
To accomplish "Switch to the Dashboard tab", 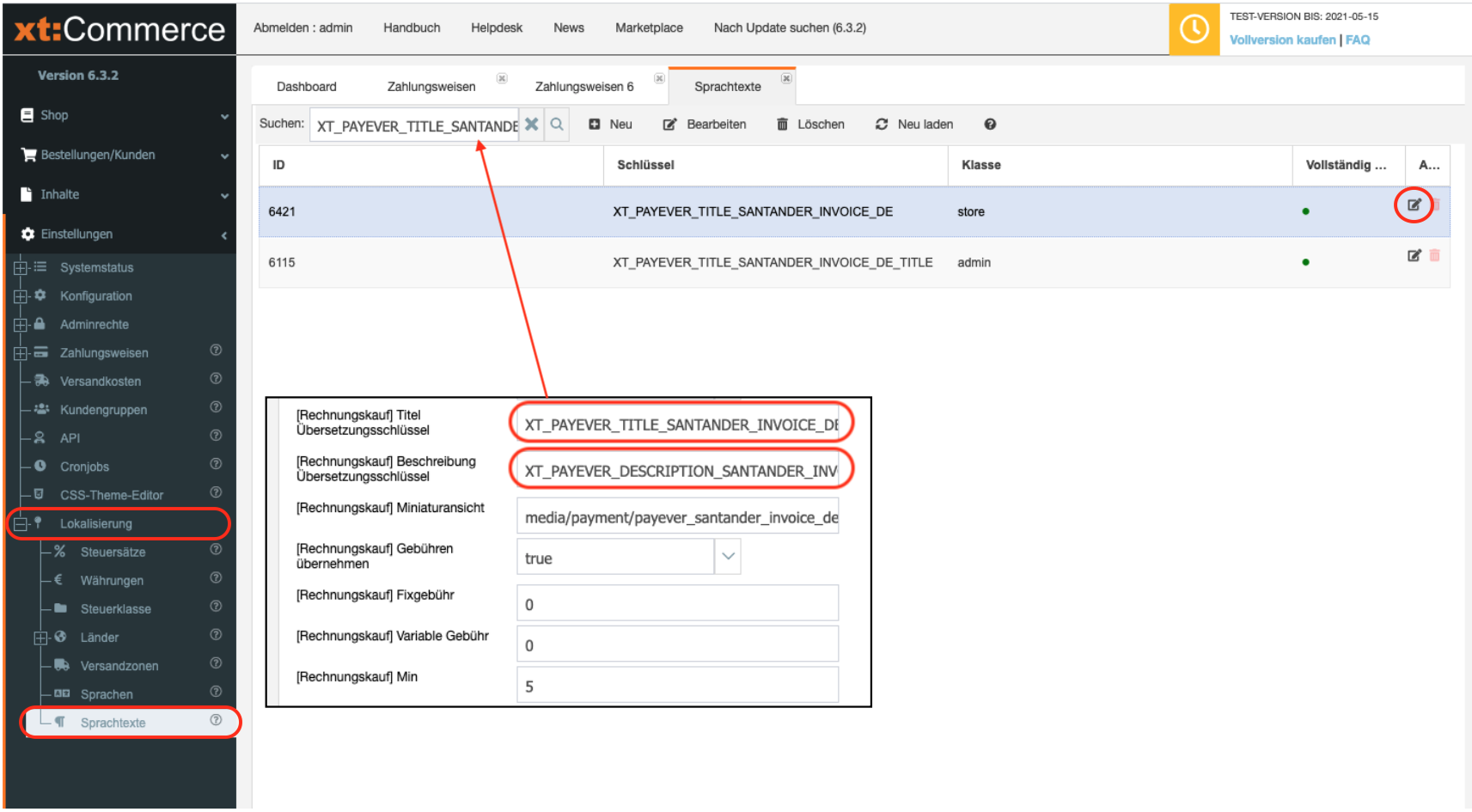I will point(307,87).
